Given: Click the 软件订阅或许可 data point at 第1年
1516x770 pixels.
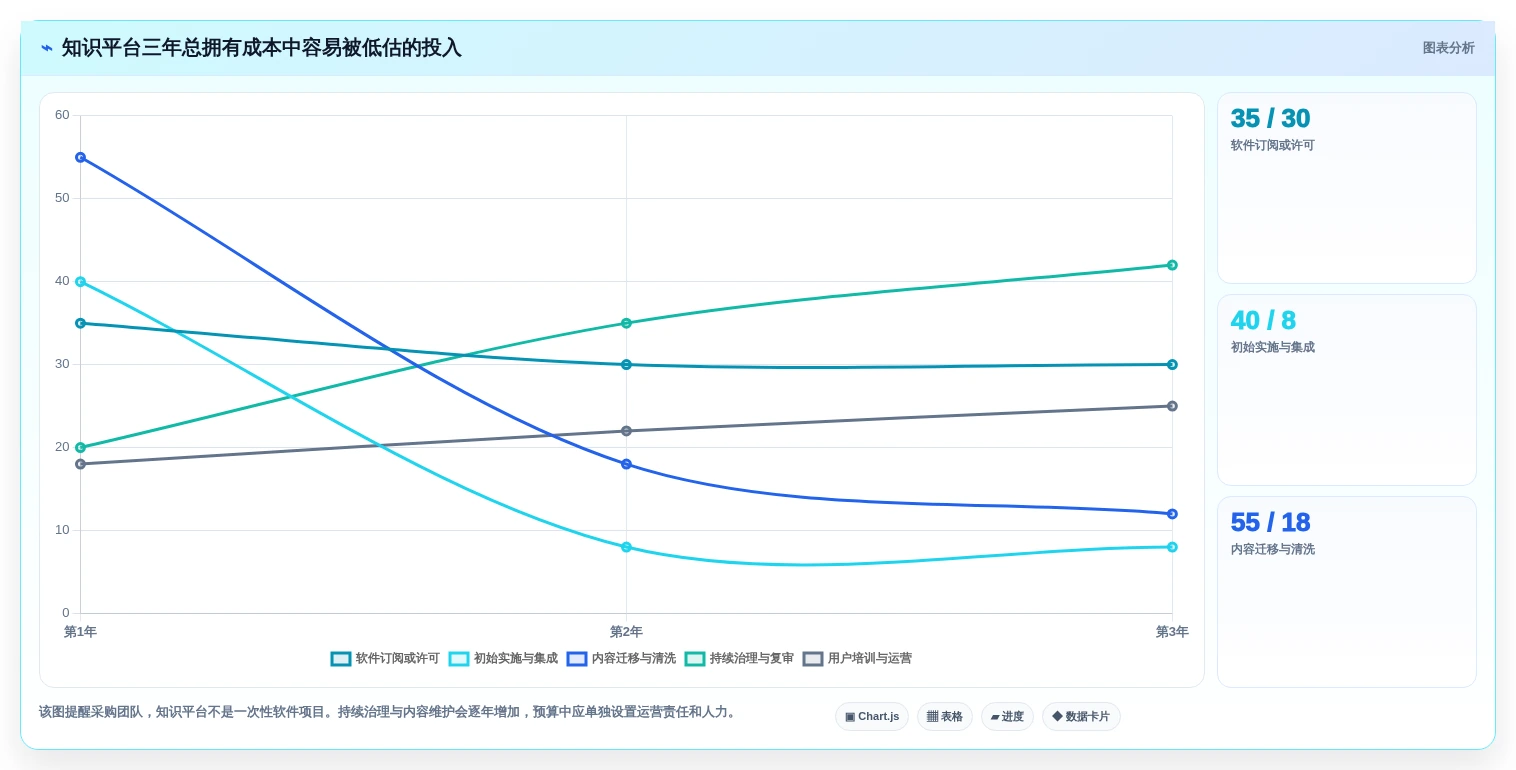Looking at the screenshot, I should coord(80,323).
